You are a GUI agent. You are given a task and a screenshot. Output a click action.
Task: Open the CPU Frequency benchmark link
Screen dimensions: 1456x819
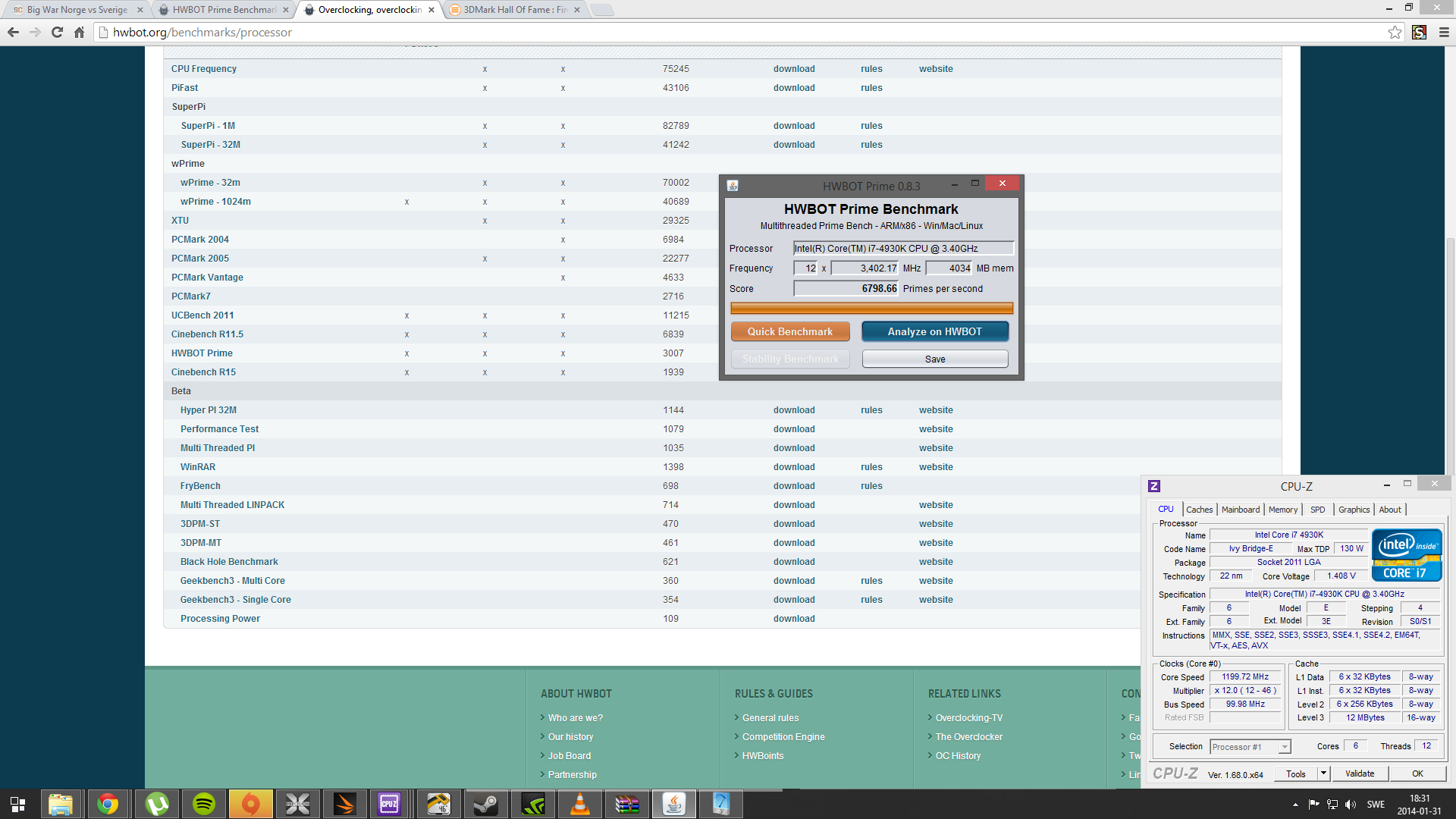(204, 69)
